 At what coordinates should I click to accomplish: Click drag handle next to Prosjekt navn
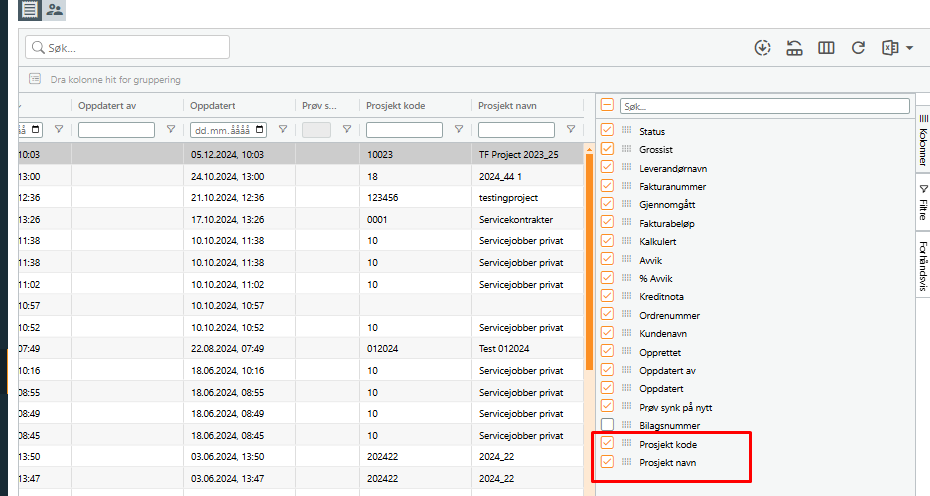coord(626,461)
